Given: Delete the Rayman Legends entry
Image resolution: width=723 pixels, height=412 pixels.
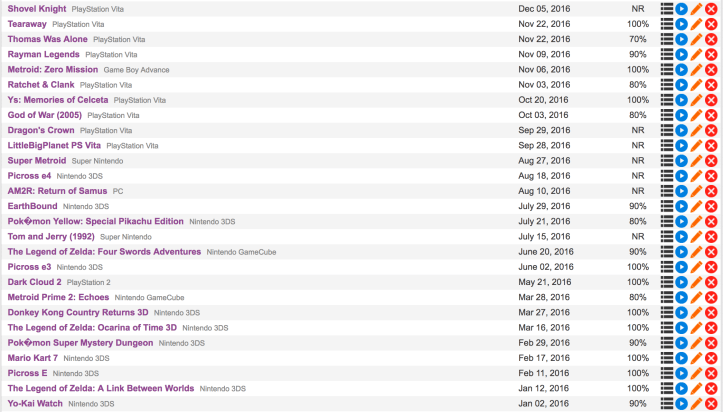Looking at the screenshot, I should (712, 54).
